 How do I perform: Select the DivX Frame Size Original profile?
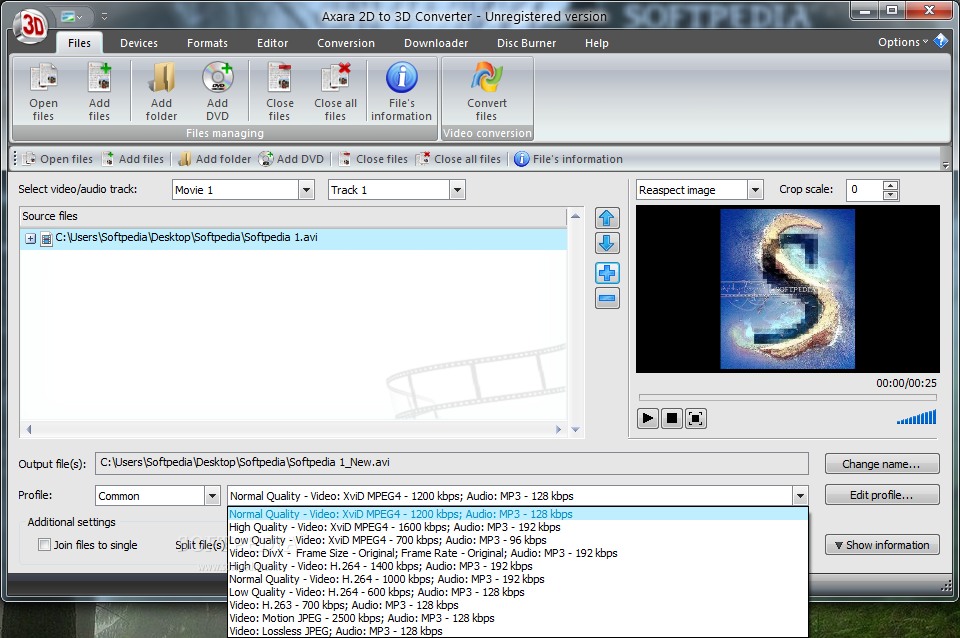(517, 553)
